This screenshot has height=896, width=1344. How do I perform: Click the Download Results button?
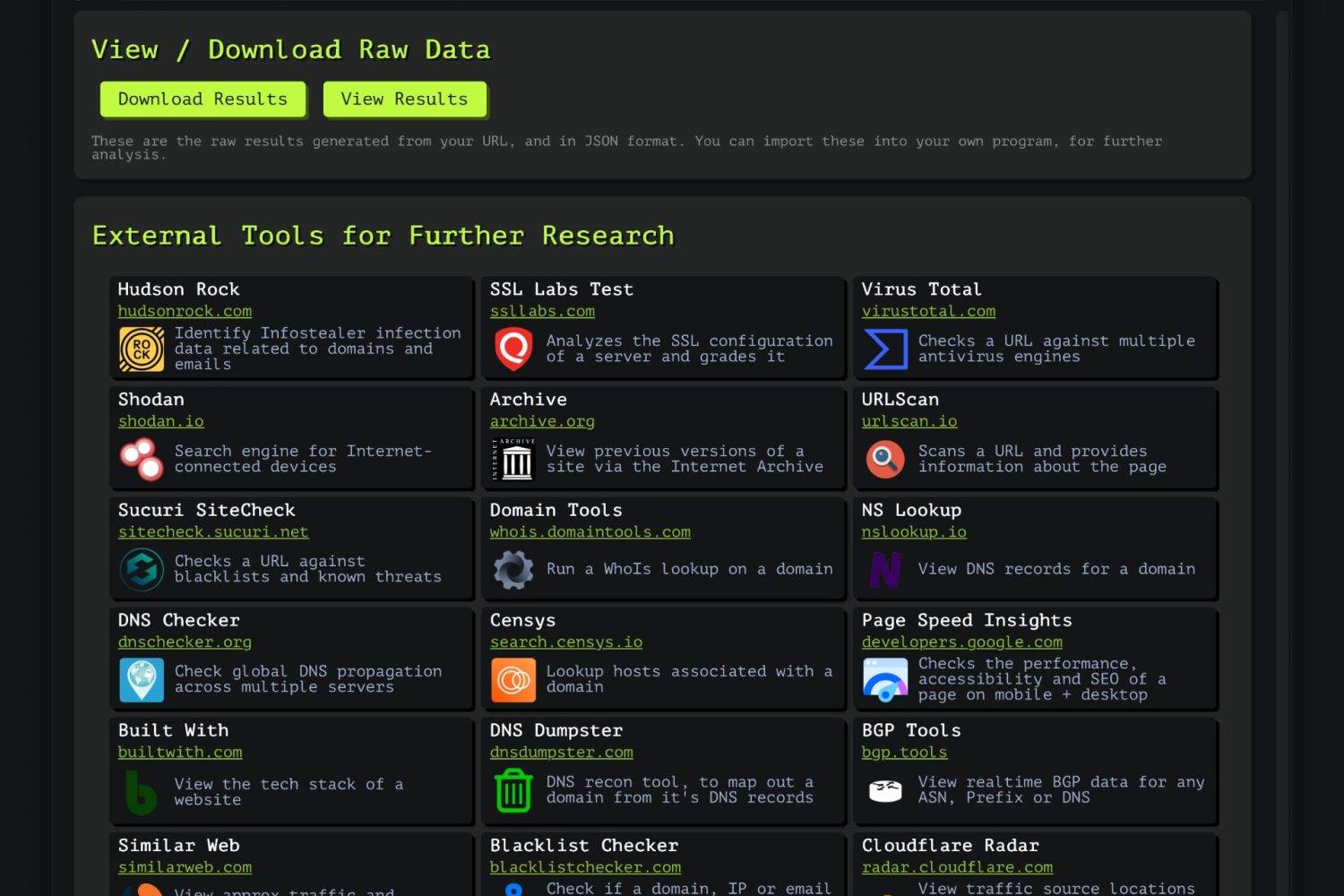point(202,99)
